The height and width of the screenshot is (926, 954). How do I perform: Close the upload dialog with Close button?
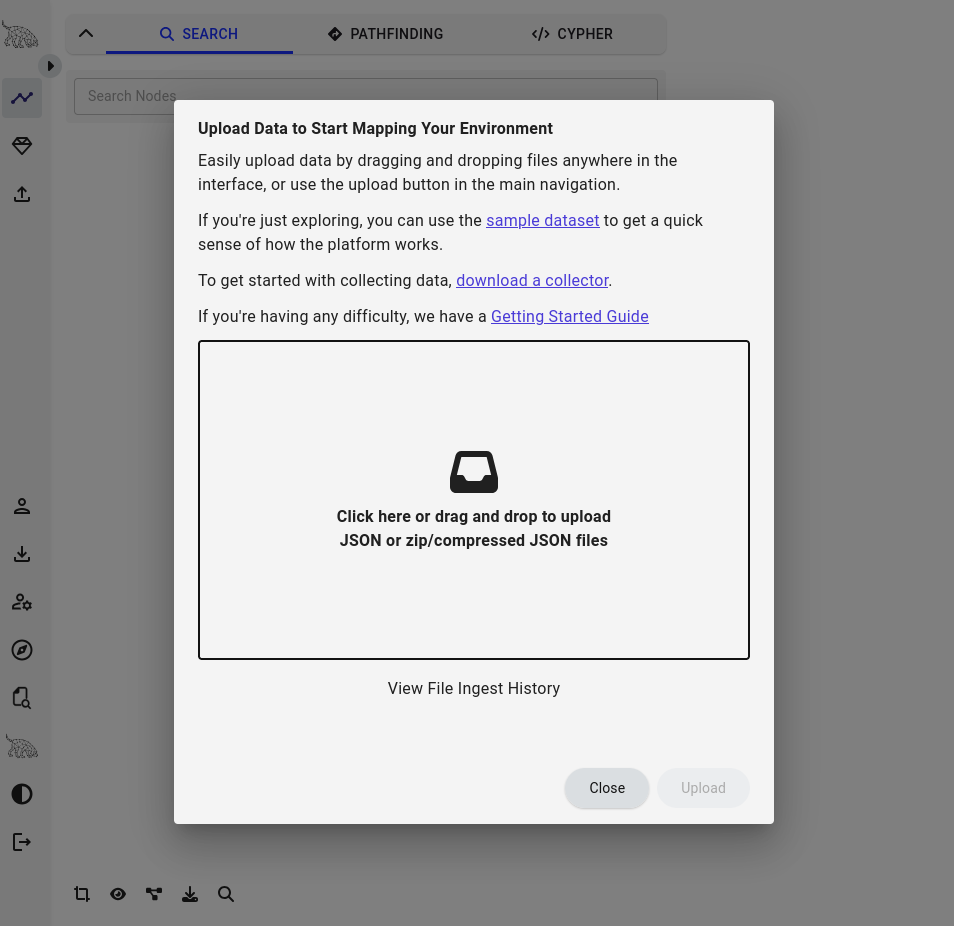(x=607, y=788)
